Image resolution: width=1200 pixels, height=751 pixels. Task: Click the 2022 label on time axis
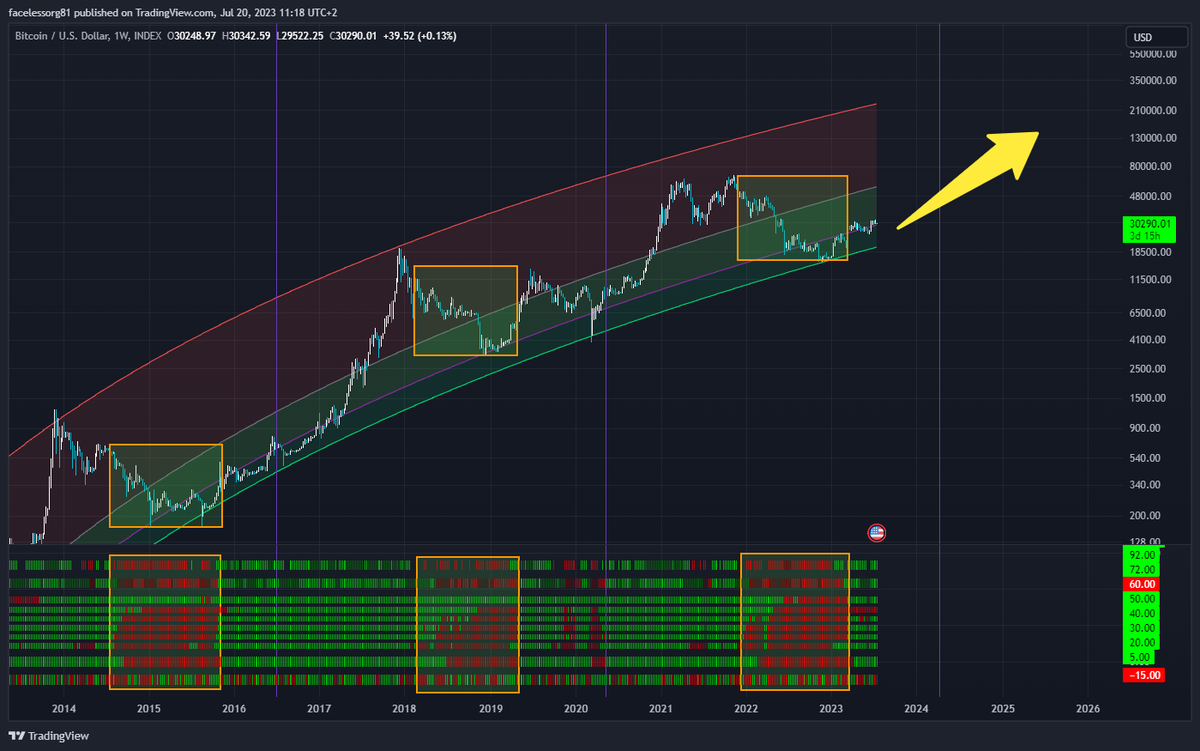click(x=746, y=708)
